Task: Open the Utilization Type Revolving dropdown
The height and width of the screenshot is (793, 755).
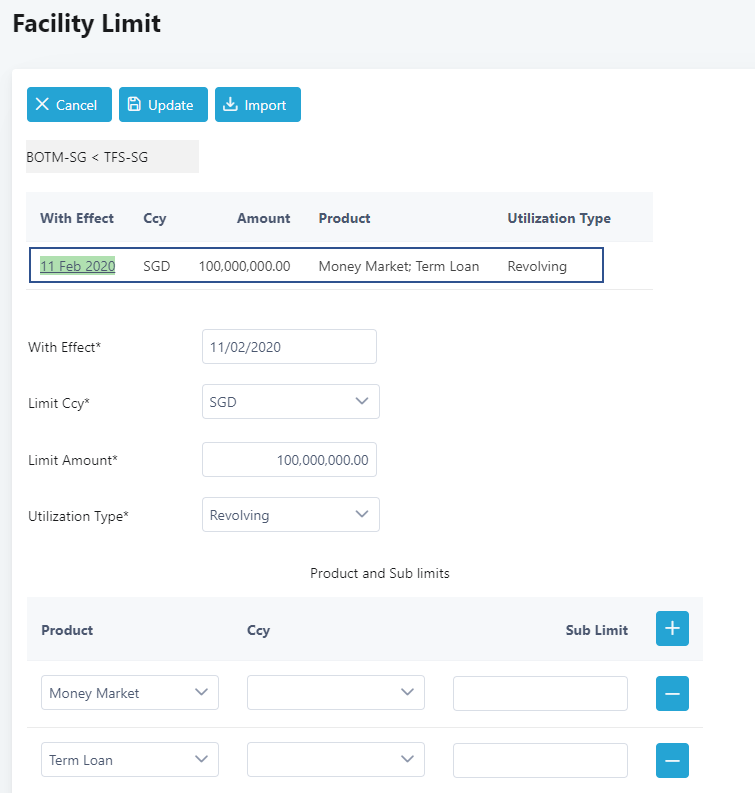Action: tap(290, 515)
